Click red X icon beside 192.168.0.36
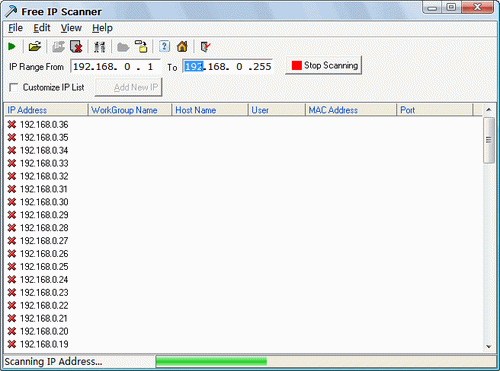Viewport: 500px width, 371px height. [x=12, y=124]
